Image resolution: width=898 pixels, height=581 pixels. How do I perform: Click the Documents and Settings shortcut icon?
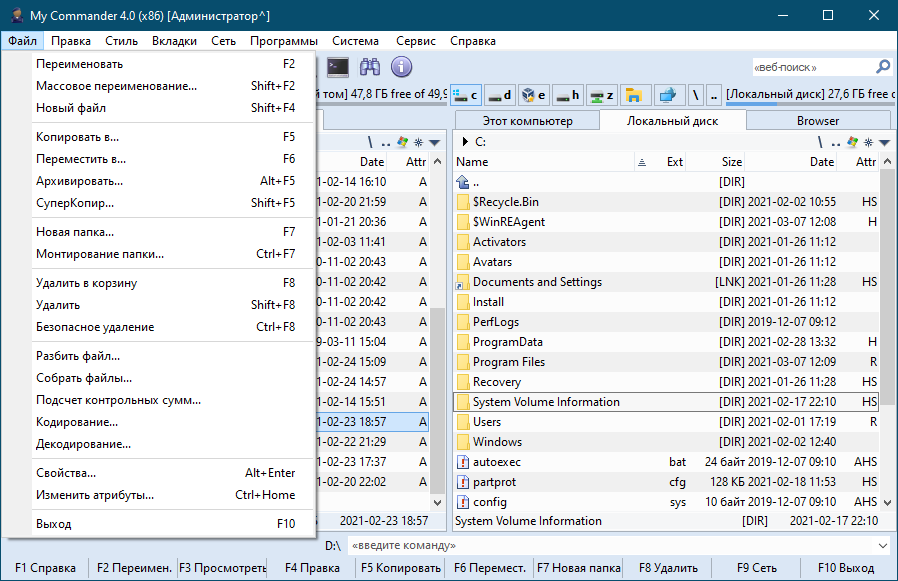[463, 282]
